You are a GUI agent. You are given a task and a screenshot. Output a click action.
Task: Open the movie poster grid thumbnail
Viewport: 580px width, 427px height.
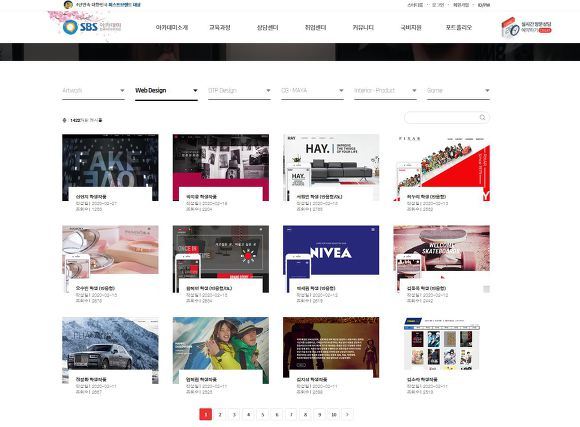[x=442, y=344]
